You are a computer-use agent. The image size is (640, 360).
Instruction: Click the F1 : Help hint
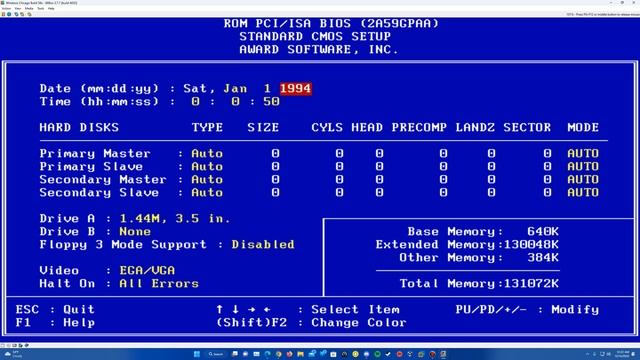click(55, 322)
